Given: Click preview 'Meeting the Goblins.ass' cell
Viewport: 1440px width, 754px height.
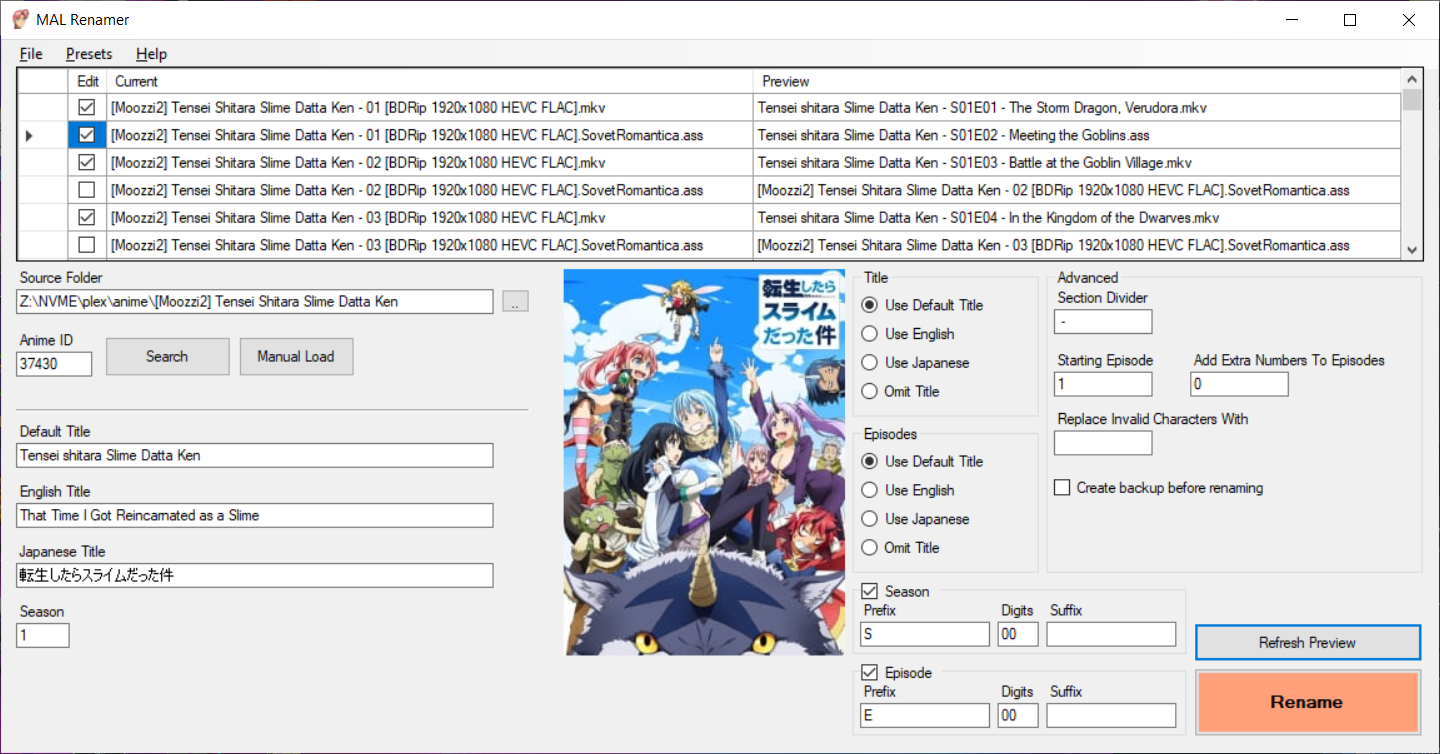Looking at the screenshot, I should 1077,135.
